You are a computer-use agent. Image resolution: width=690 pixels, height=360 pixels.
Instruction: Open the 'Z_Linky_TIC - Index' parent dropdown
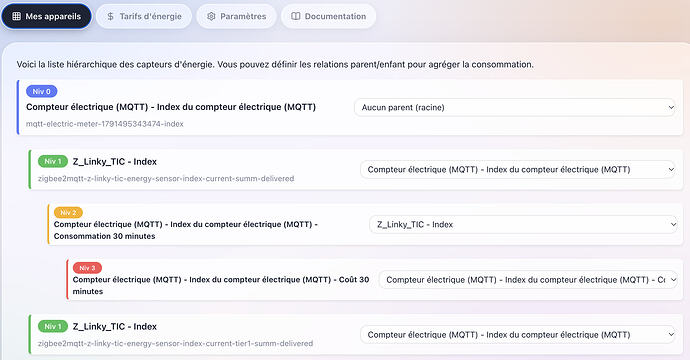point(523,224)
